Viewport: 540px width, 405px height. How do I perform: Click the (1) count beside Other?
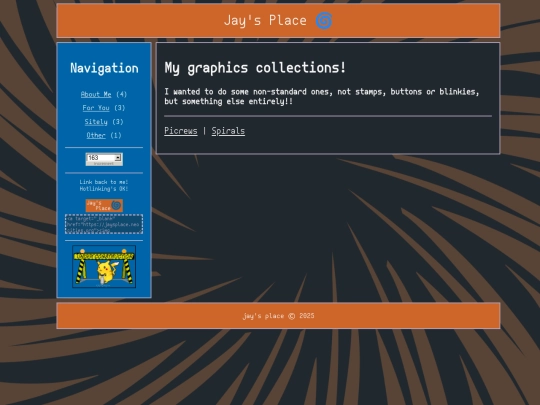click(x=116, y=135)
